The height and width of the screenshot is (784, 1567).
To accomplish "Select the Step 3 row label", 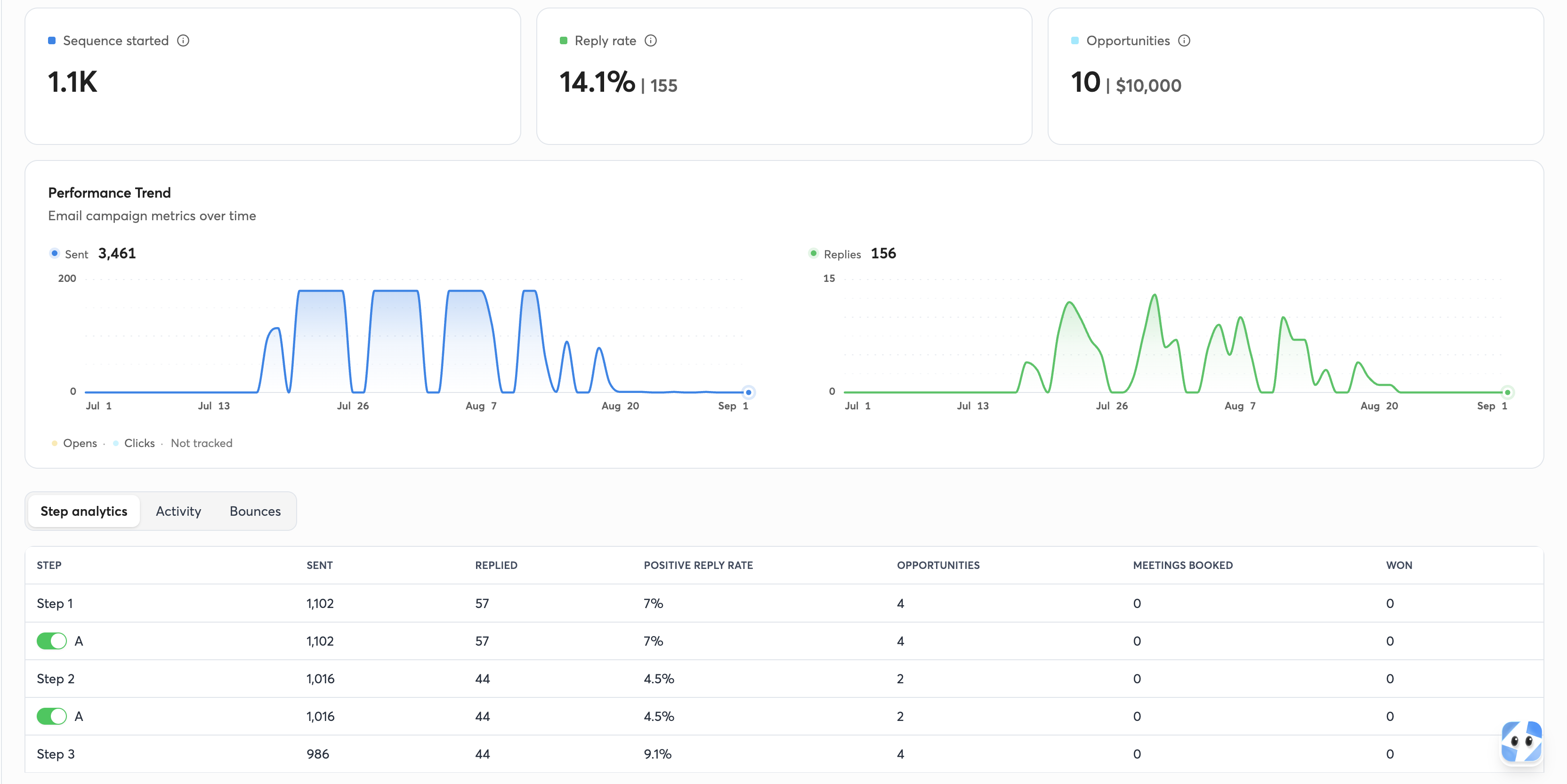I will point(56,754).
